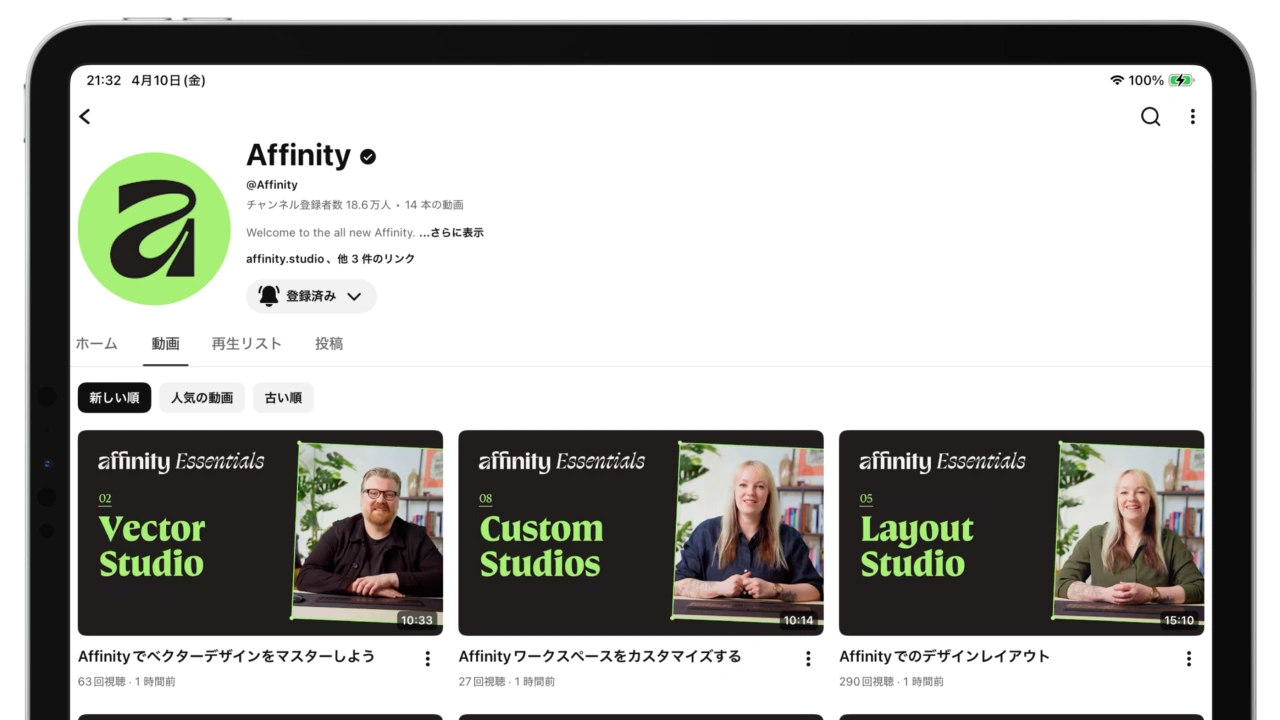The height and width of the screenshot is (720, 1280).
Task: Tap the back arrow to leave channel page
Action: 84,117
